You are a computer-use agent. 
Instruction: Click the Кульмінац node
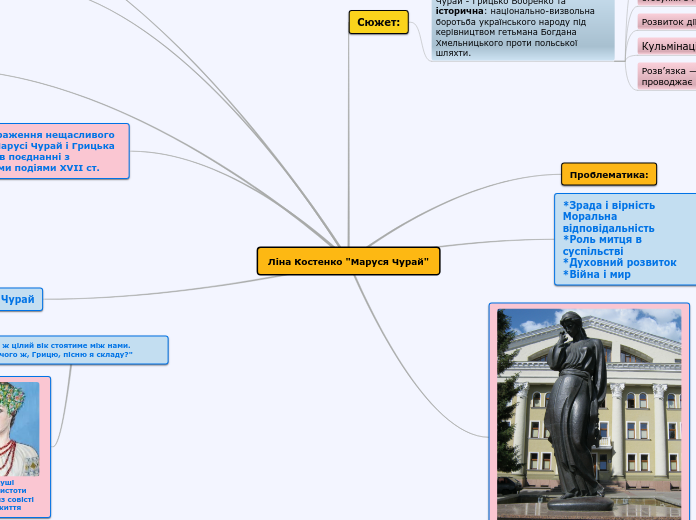pyautogui.click(x=667, y=46)
